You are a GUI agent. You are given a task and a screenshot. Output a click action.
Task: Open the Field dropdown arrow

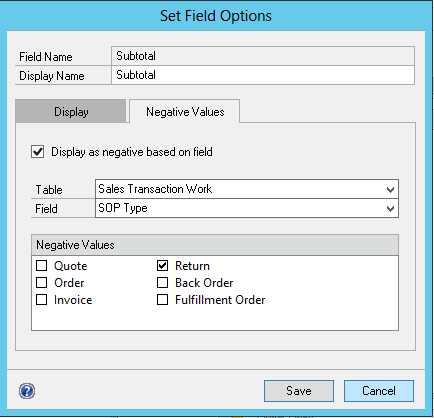tap(390, 209)
